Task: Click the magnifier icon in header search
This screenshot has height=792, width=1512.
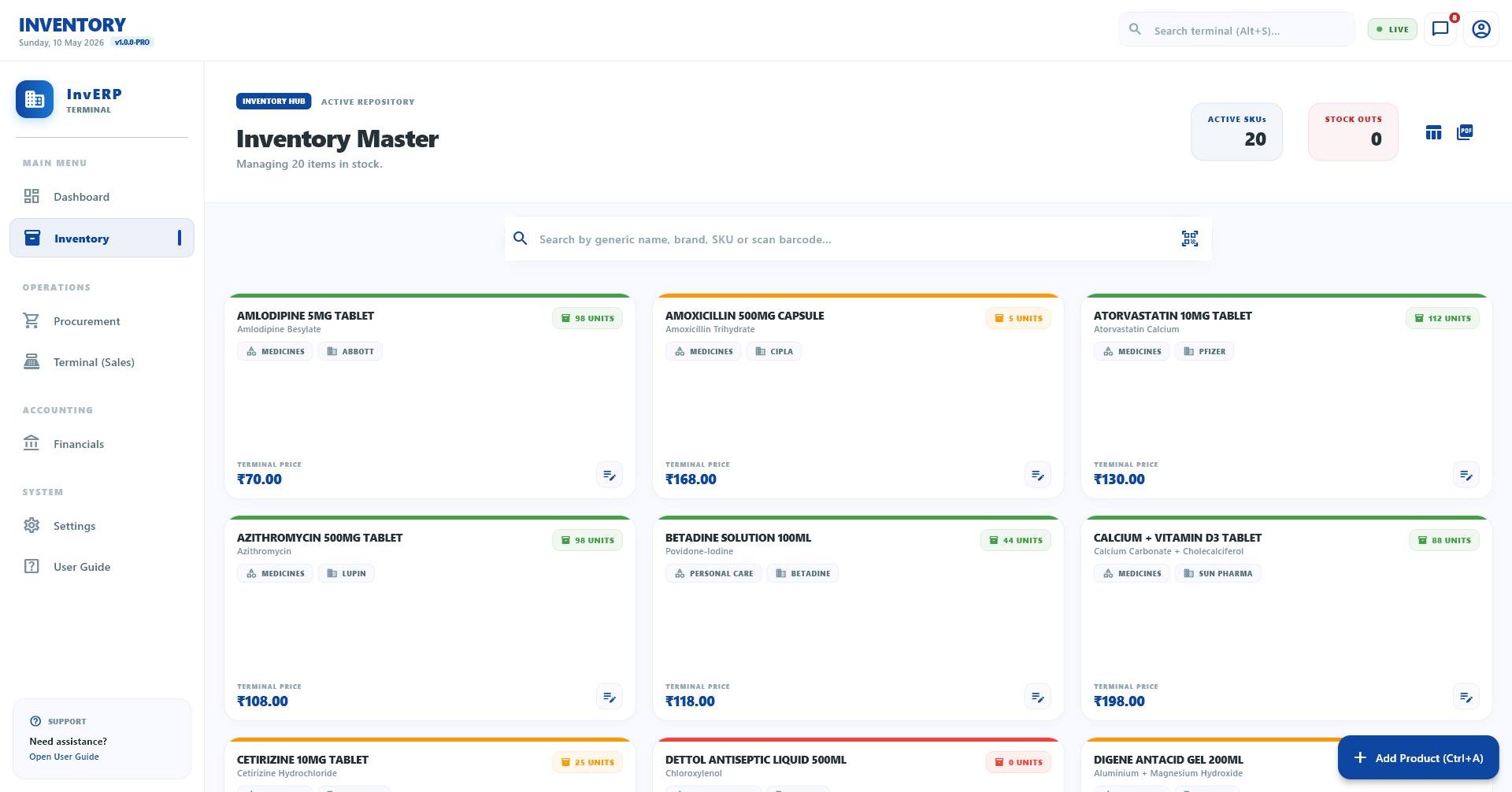Action: pyautogui.click(x=1135, y=30)
